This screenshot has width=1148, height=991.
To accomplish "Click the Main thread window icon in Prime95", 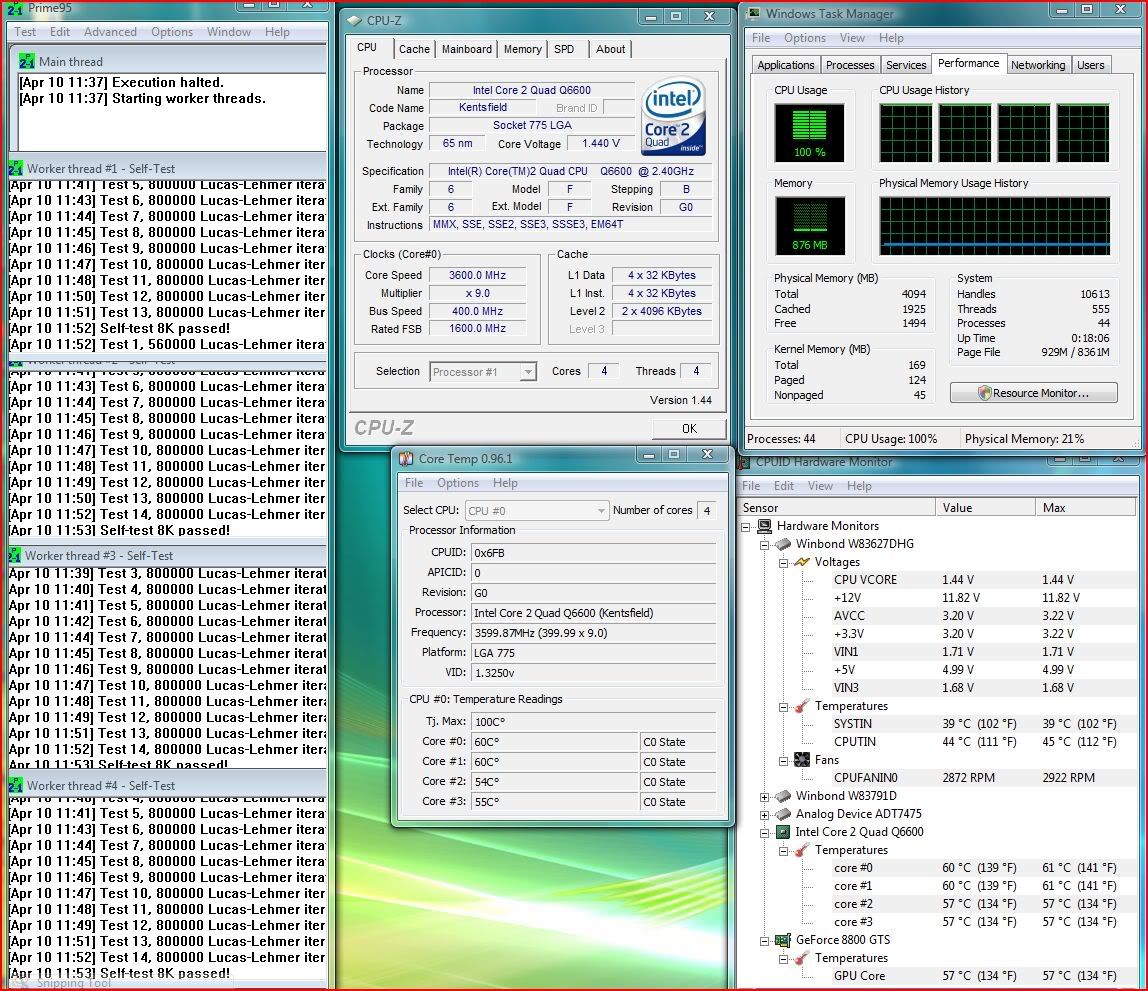I will [27, 61].
